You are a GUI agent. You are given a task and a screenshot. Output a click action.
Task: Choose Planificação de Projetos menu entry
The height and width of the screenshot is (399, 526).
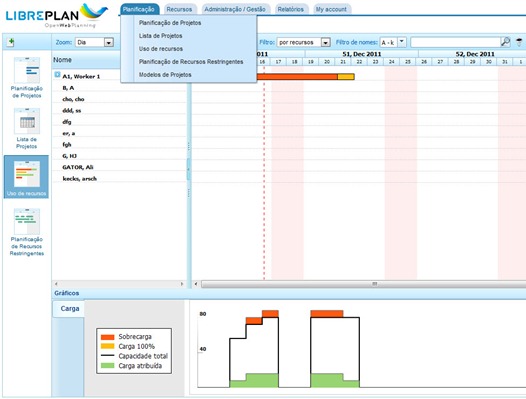click(170, 23)
